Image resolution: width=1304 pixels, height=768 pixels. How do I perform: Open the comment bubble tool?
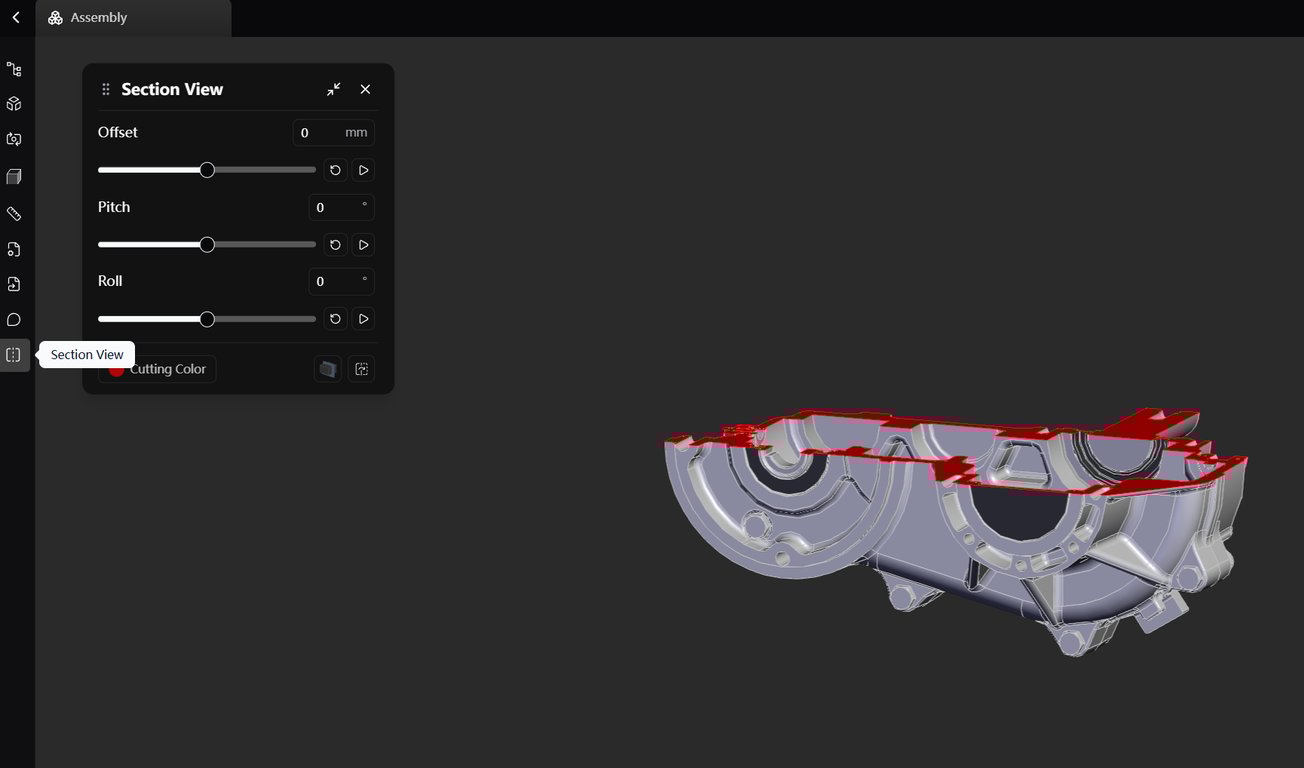point(14,320)
